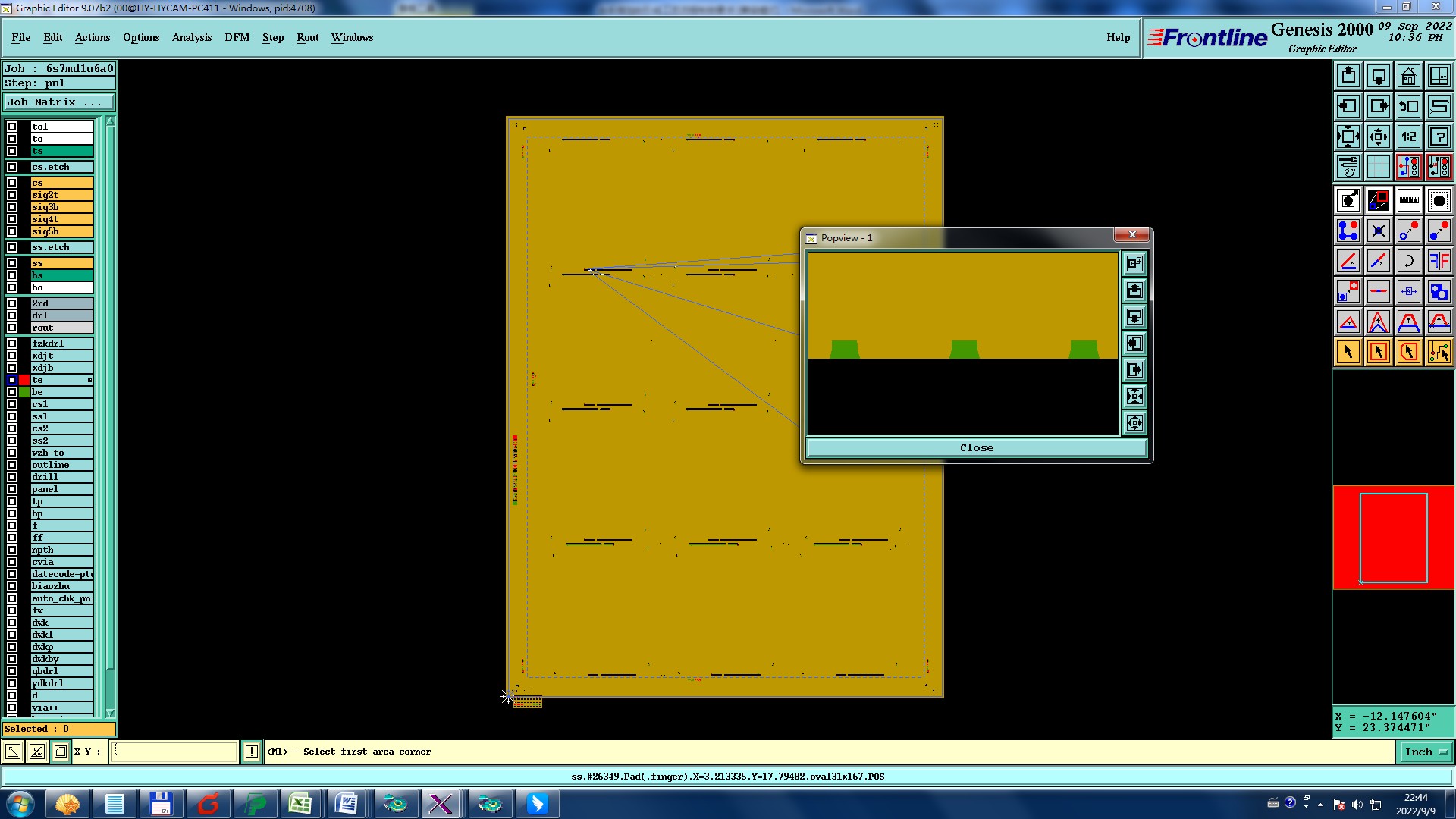Select the 1:2 zoom icon

(x=1408, y=136)
